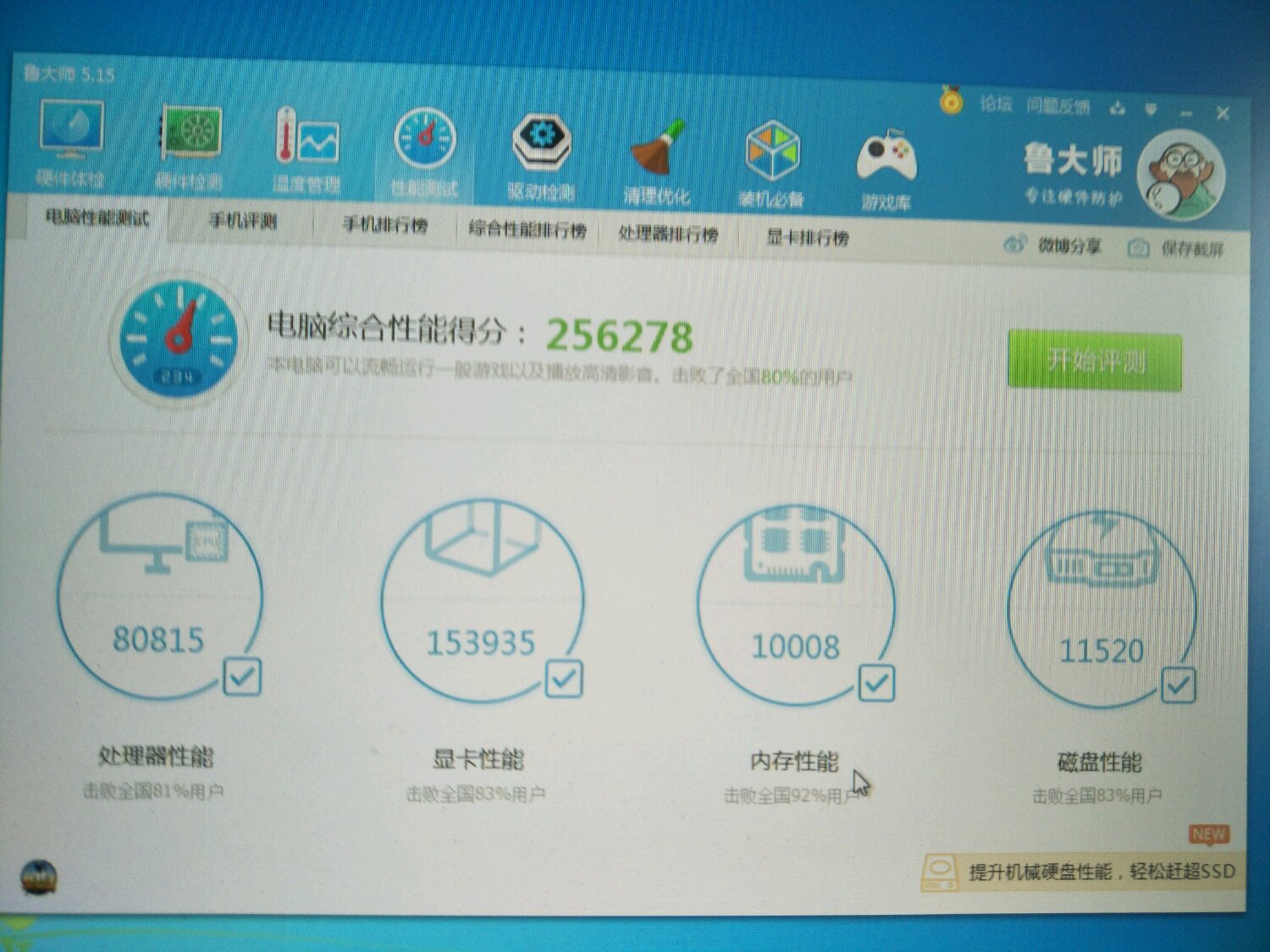Viewport: 1270px width, 952px height.
Task: Click the 内存性能 label
Action: (x=794, y=762)
